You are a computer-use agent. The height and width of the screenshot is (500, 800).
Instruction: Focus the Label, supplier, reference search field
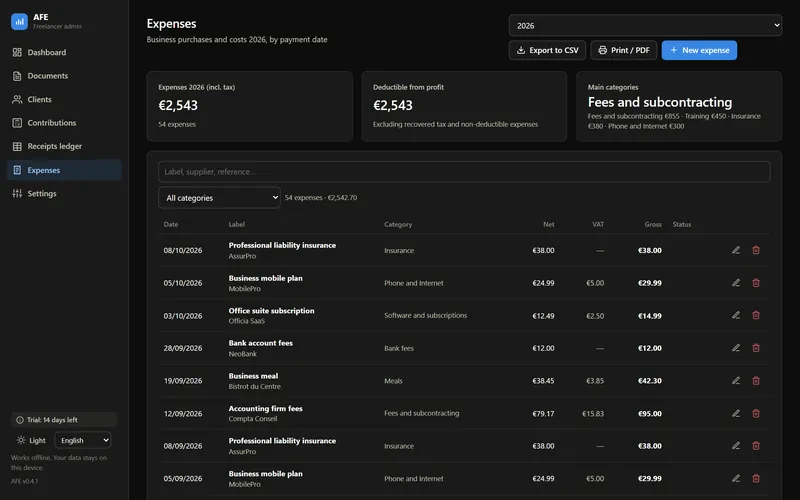464,171
